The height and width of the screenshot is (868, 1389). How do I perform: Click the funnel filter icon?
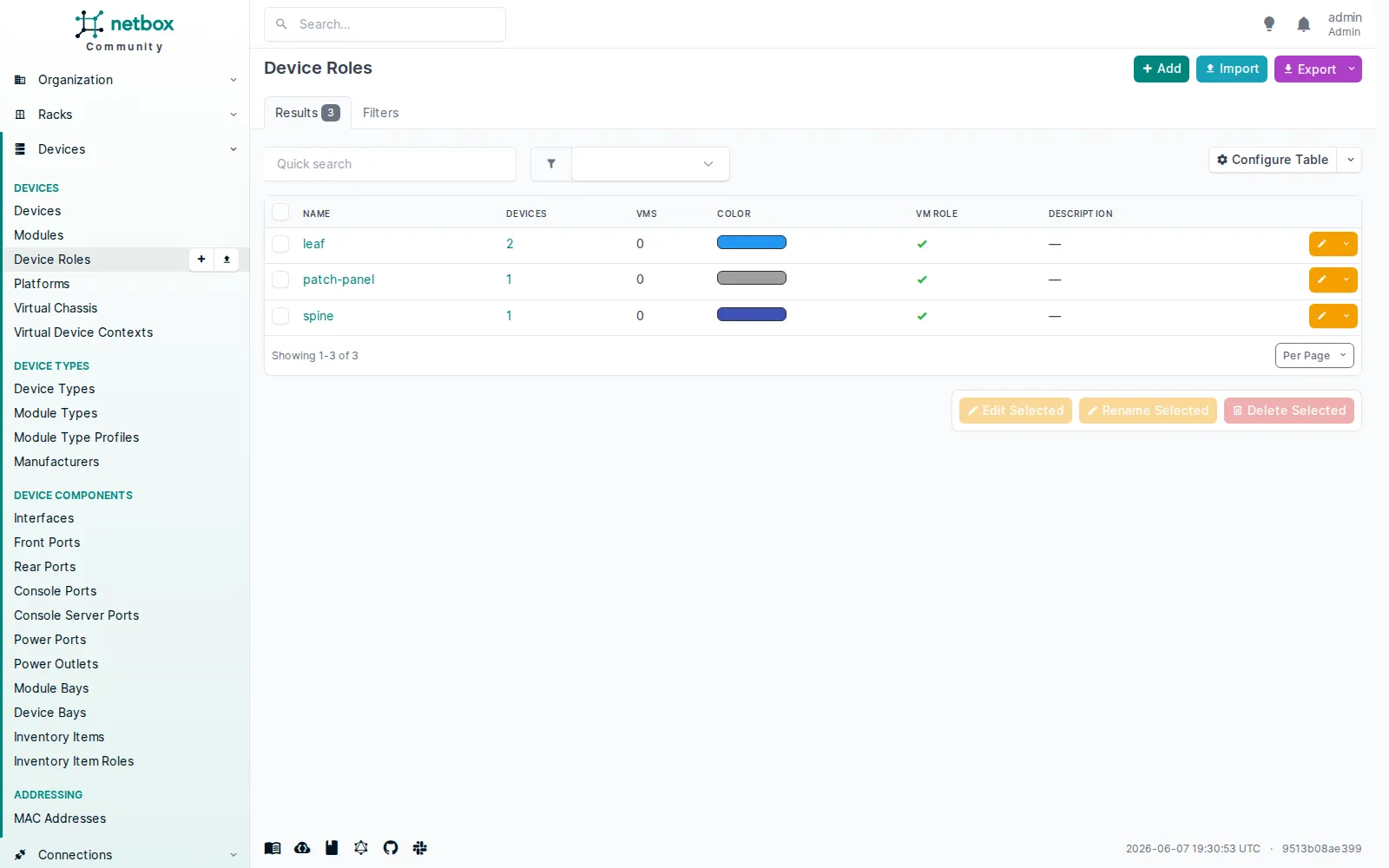(551, 164)
